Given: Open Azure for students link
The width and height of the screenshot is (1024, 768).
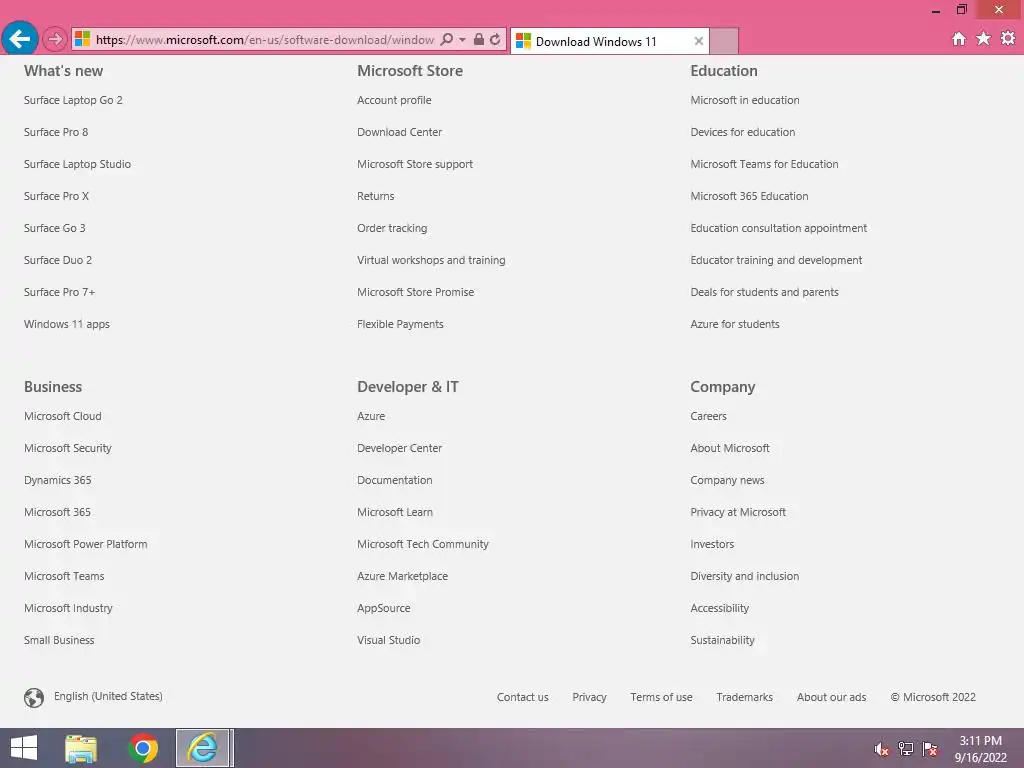Looking at the screenshot, I should tap(735, 324).
